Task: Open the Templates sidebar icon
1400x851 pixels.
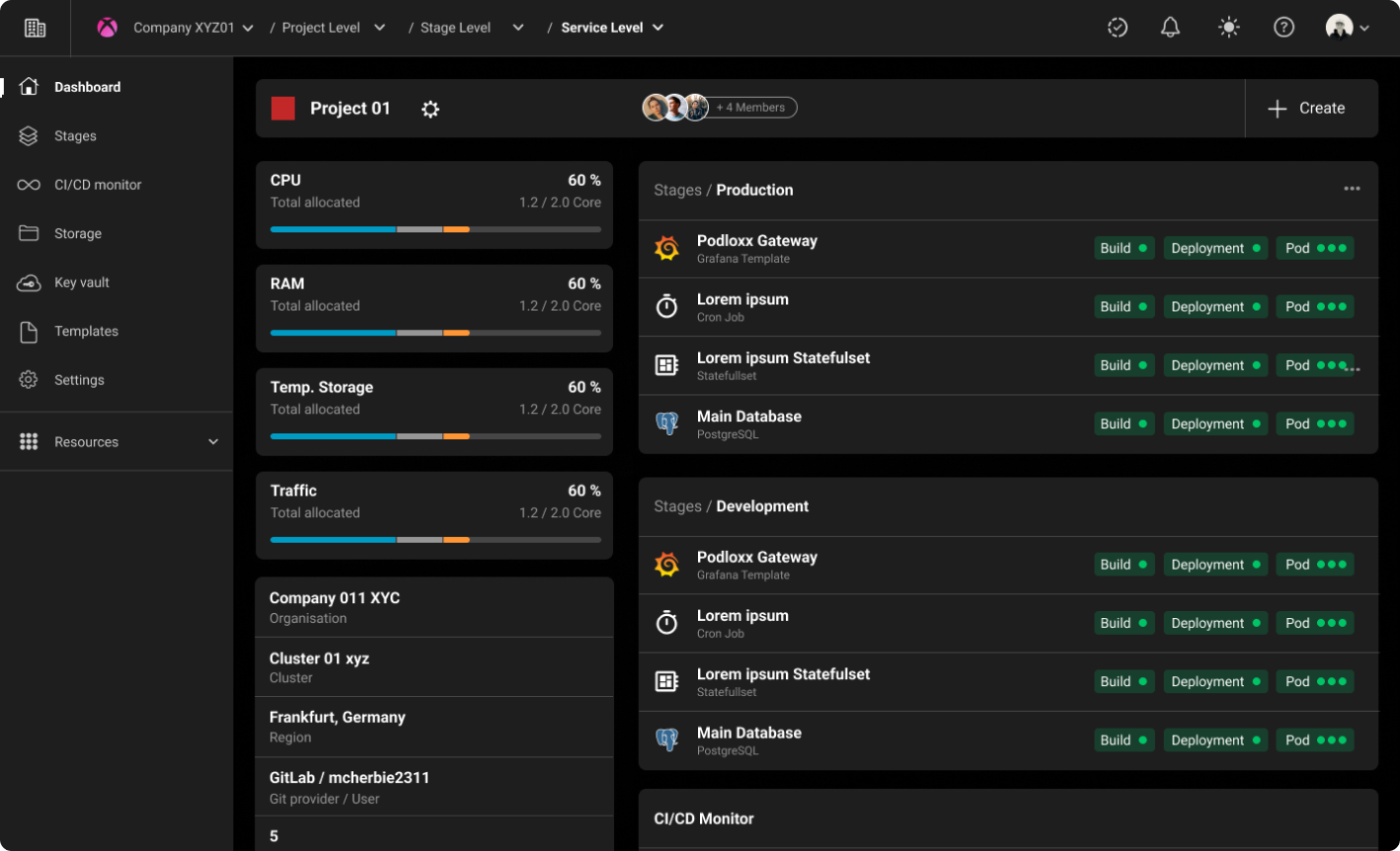Action: pyautogui.click(x=30, y=331)
